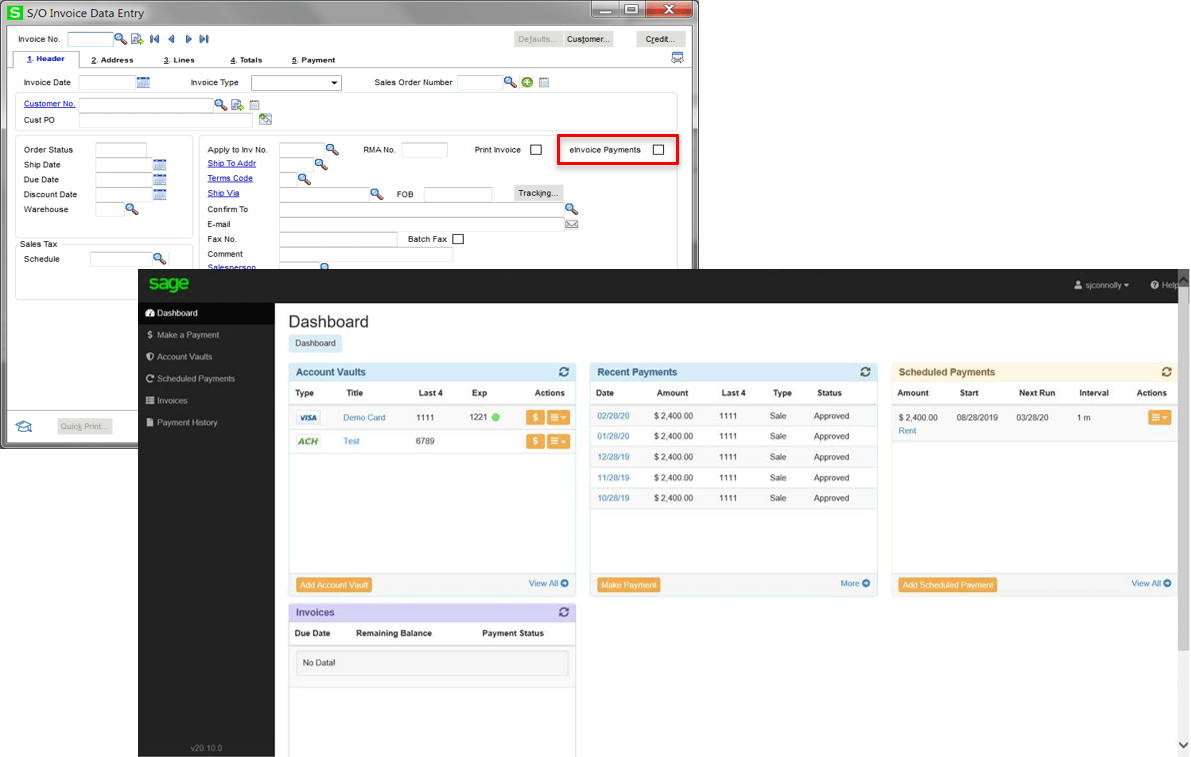1191x757 pixels.
Task: Select Account Vaults in sidebar
Action: pyautogui.click(x=207, y=357)
